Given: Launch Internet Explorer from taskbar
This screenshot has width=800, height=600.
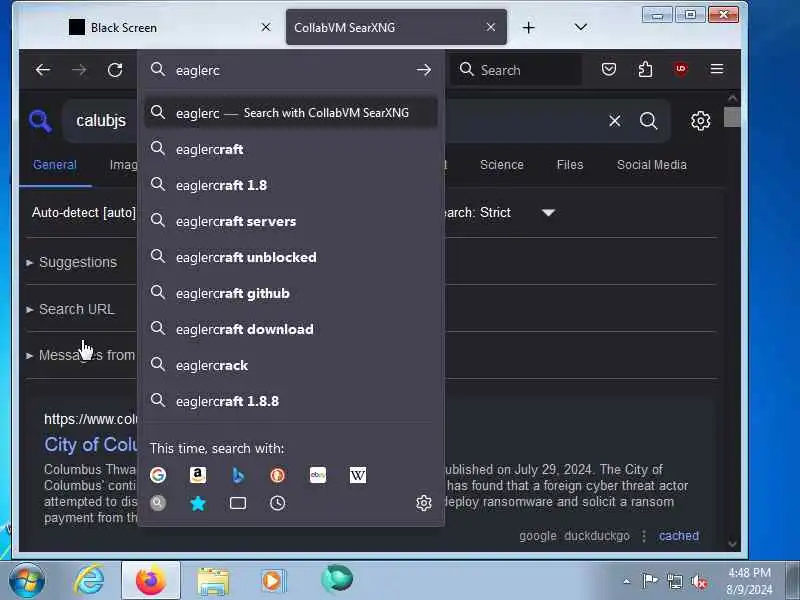Looking at the screenshot, I should [x=89, y=580].
